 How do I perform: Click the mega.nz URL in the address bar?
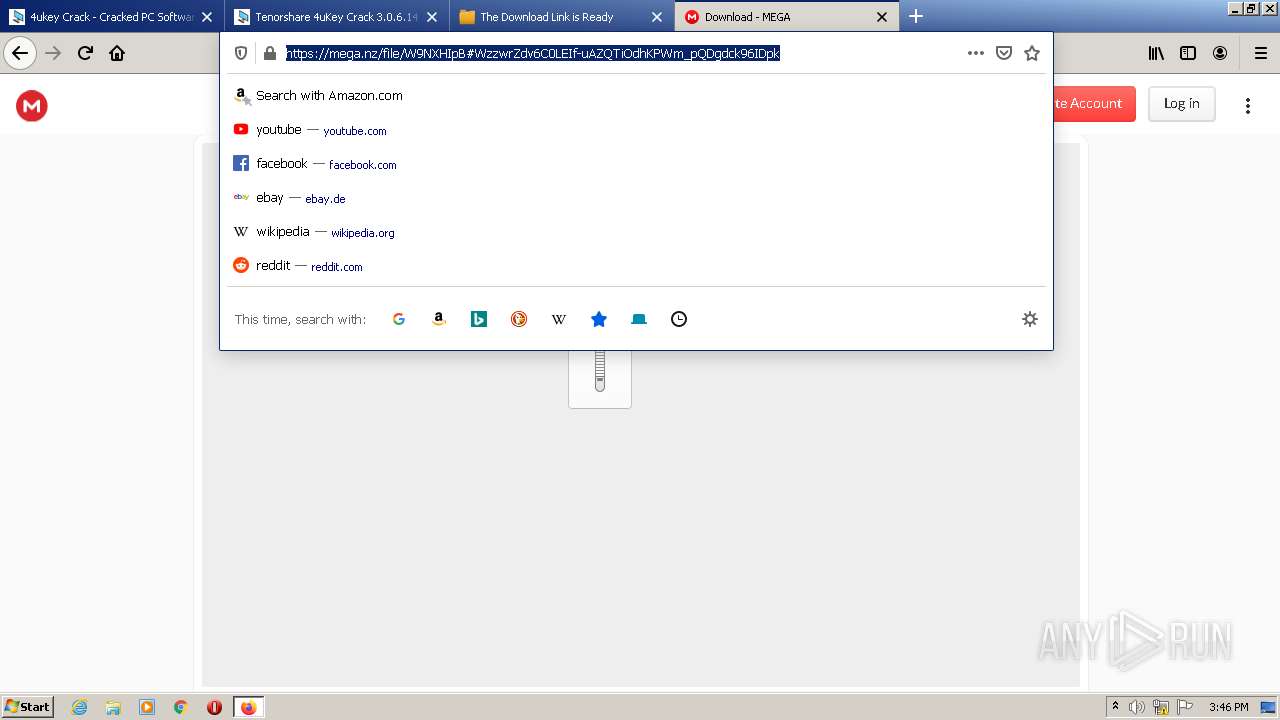[533, 54]
